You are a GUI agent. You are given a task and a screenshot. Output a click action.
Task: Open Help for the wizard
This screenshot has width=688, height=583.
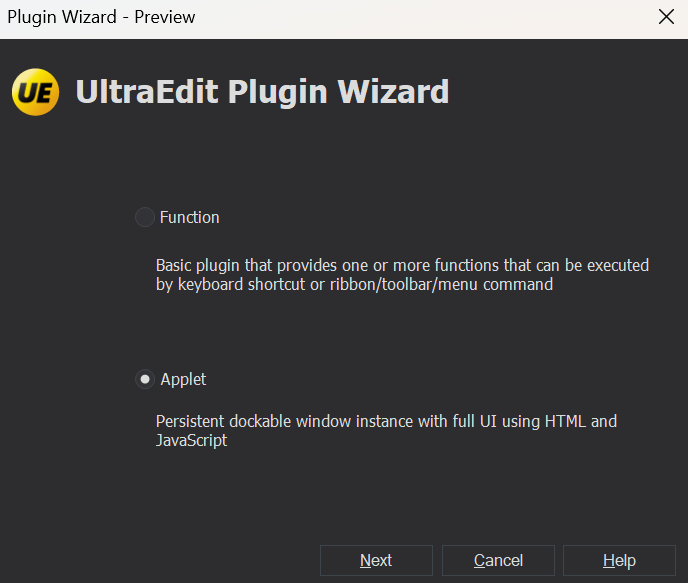point(619,560)
